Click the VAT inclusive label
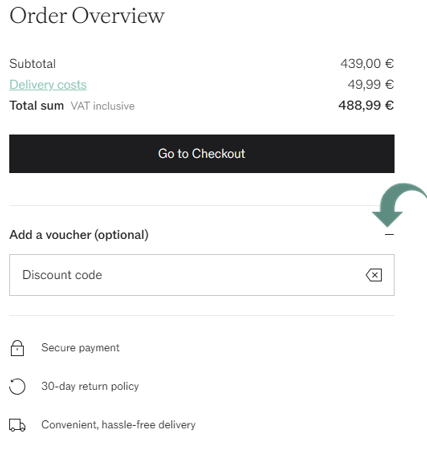 point(103,106)
